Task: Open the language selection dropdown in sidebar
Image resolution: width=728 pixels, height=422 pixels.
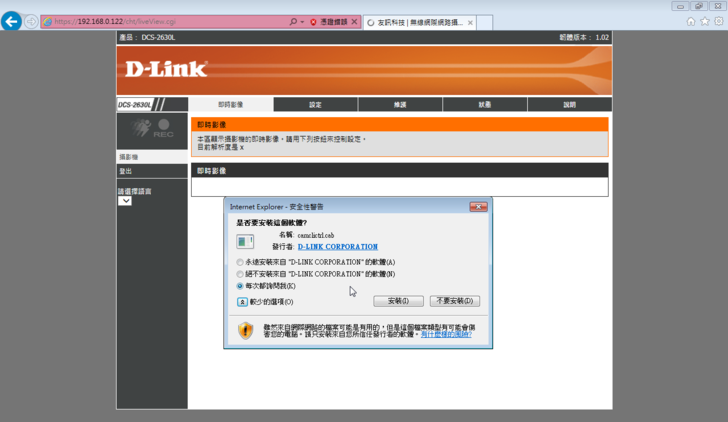Action: (124, 201)
